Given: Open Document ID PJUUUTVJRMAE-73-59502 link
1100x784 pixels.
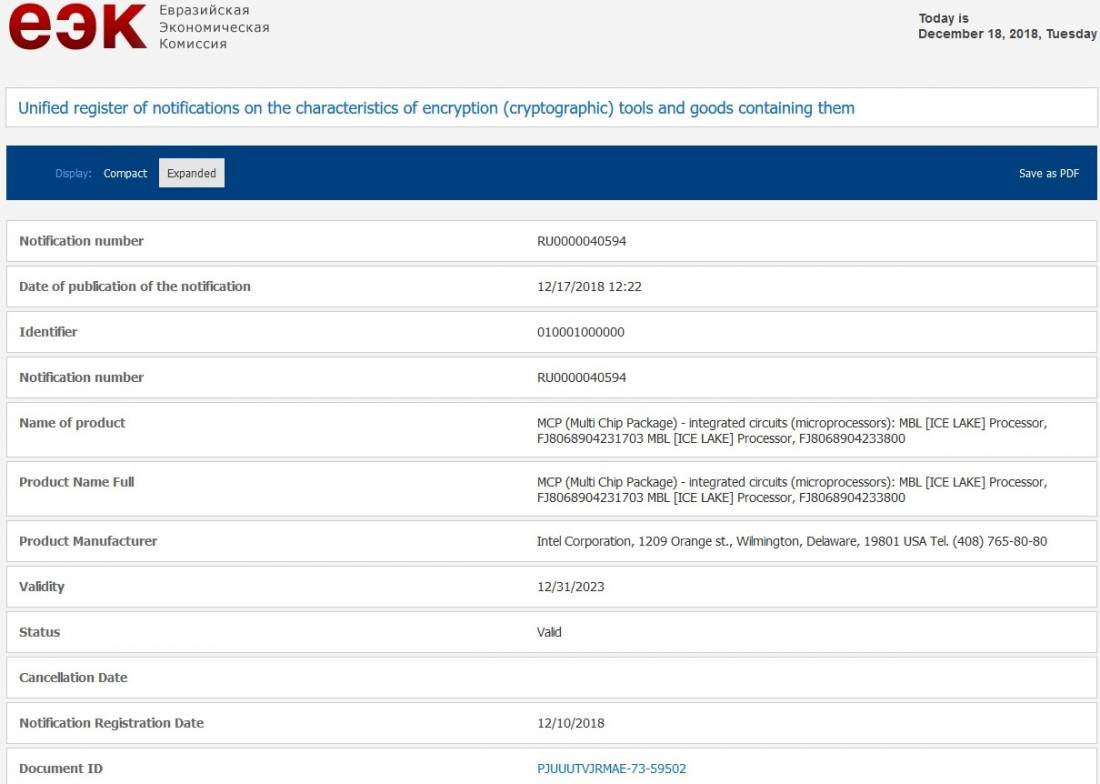Looking at the screenshot, I should 611,769.
